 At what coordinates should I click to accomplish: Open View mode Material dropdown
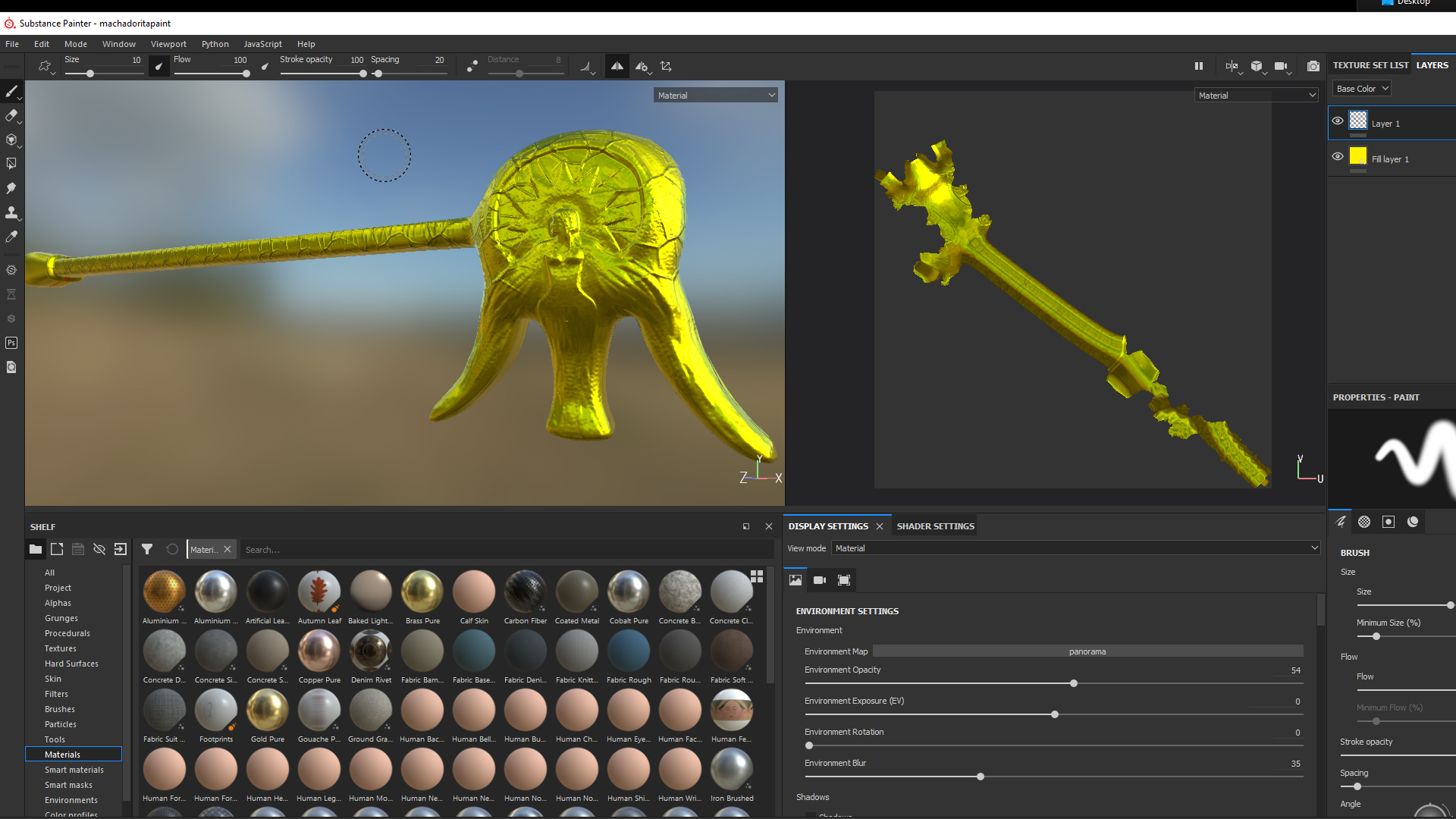pos(1076,548)
